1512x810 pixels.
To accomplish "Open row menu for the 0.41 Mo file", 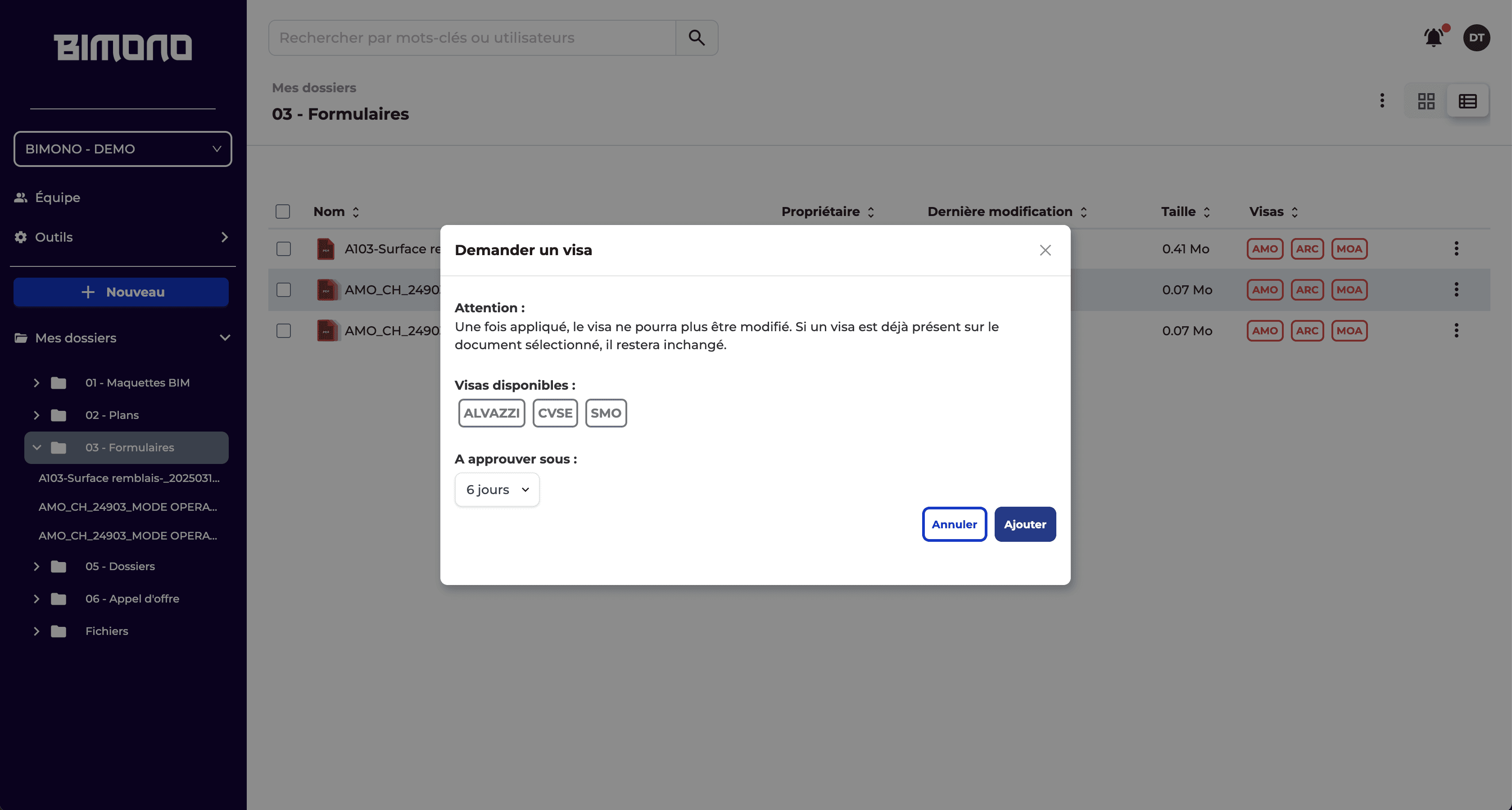I will [1456, 249].
